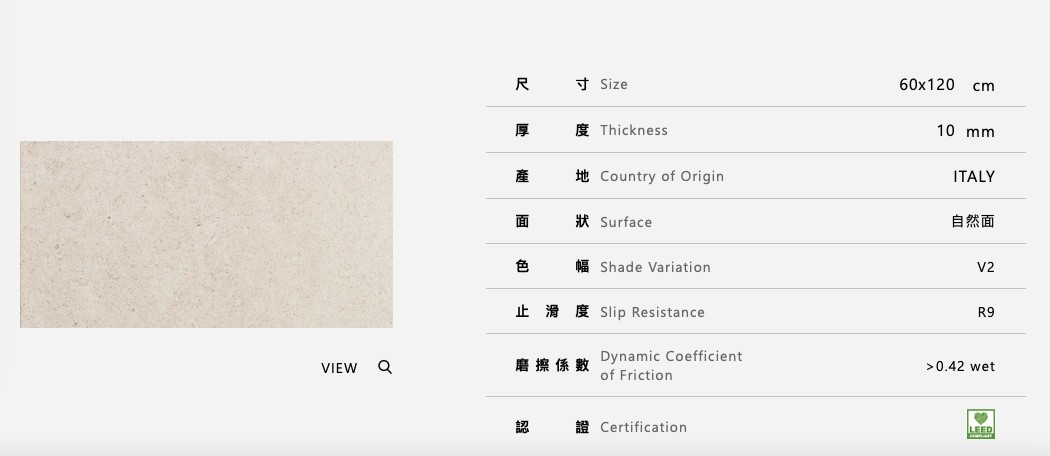Click the ITALY origin value
This screenshot has height=456, width=1050.
pos(973,176)
